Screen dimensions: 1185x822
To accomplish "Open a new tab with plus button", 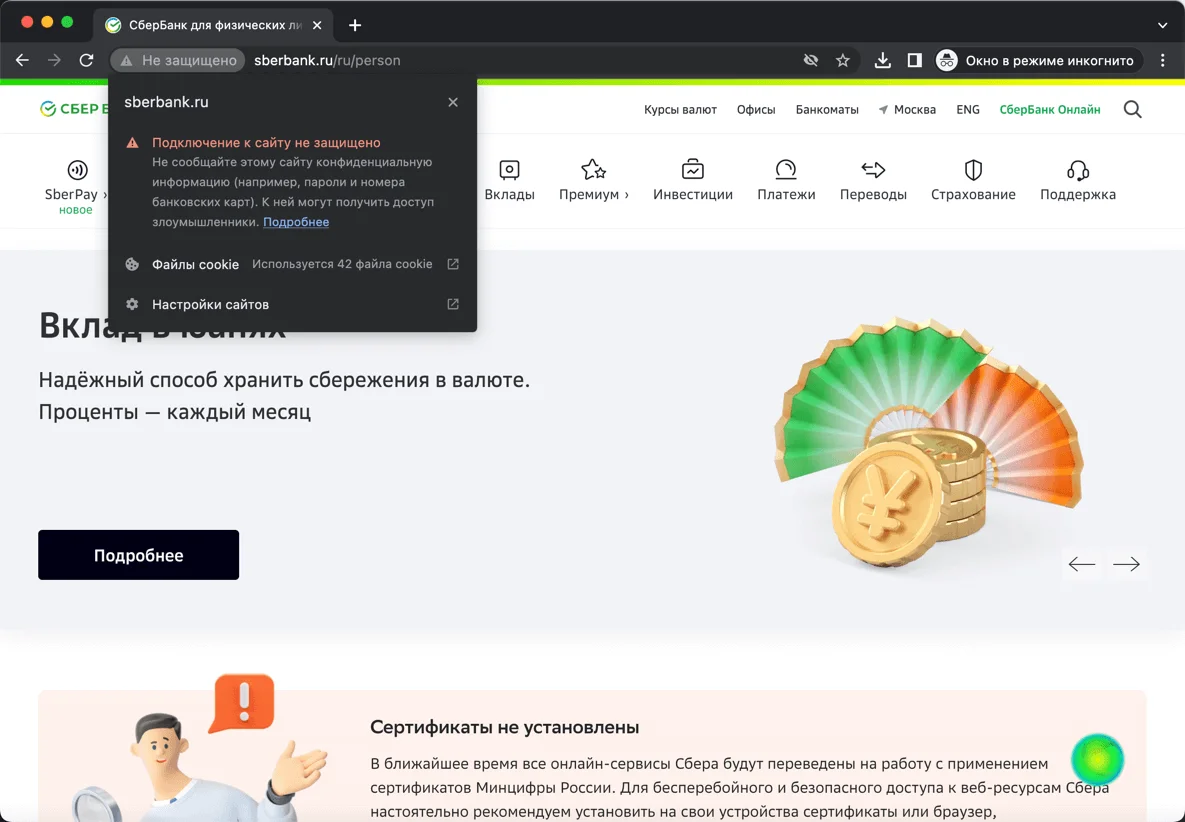I will [x=354, y=25].
